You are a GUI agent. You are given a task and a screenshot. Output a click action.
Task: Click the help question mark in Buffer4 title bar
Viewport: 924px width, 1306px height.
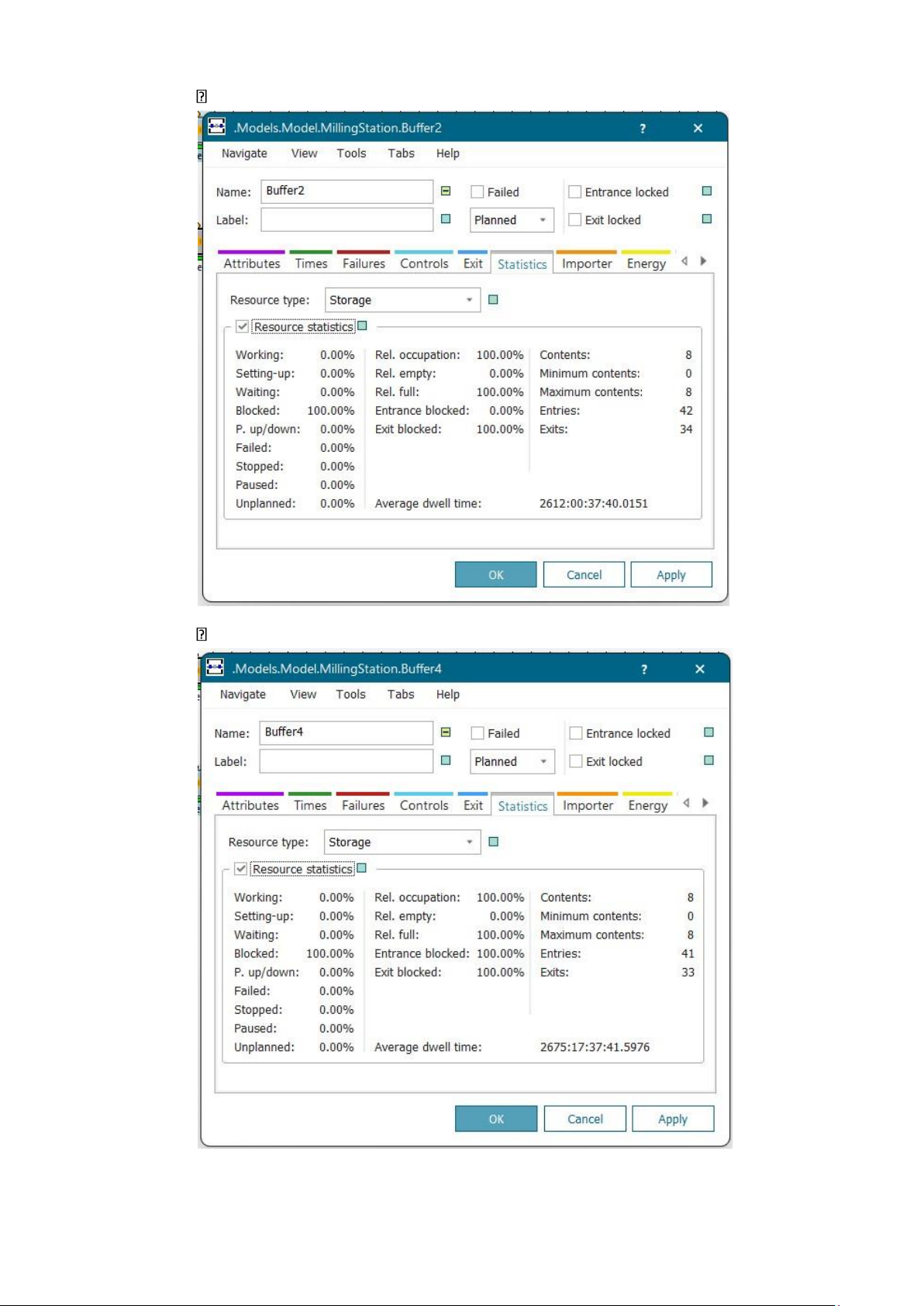click(x=643, y=670)
